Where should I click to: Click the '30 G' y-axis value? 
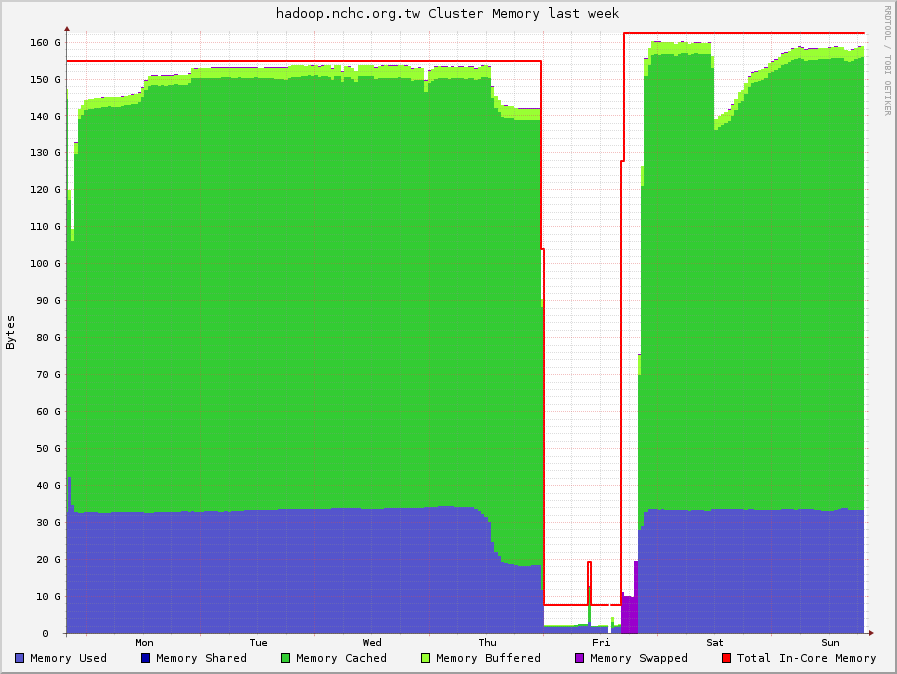click(x=49, y=522)
